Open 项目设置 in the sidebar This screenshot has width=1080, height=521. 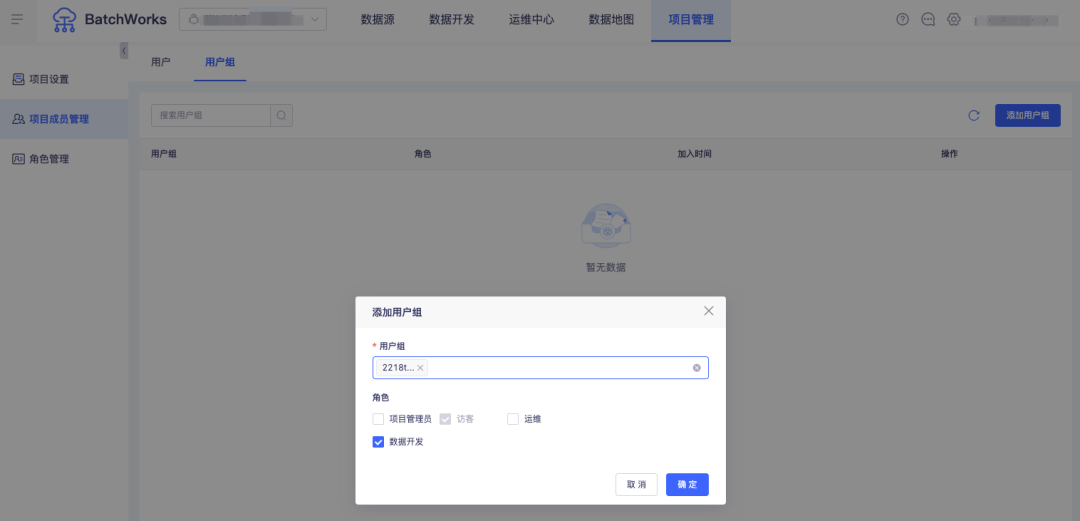click(x=64, y=79)
